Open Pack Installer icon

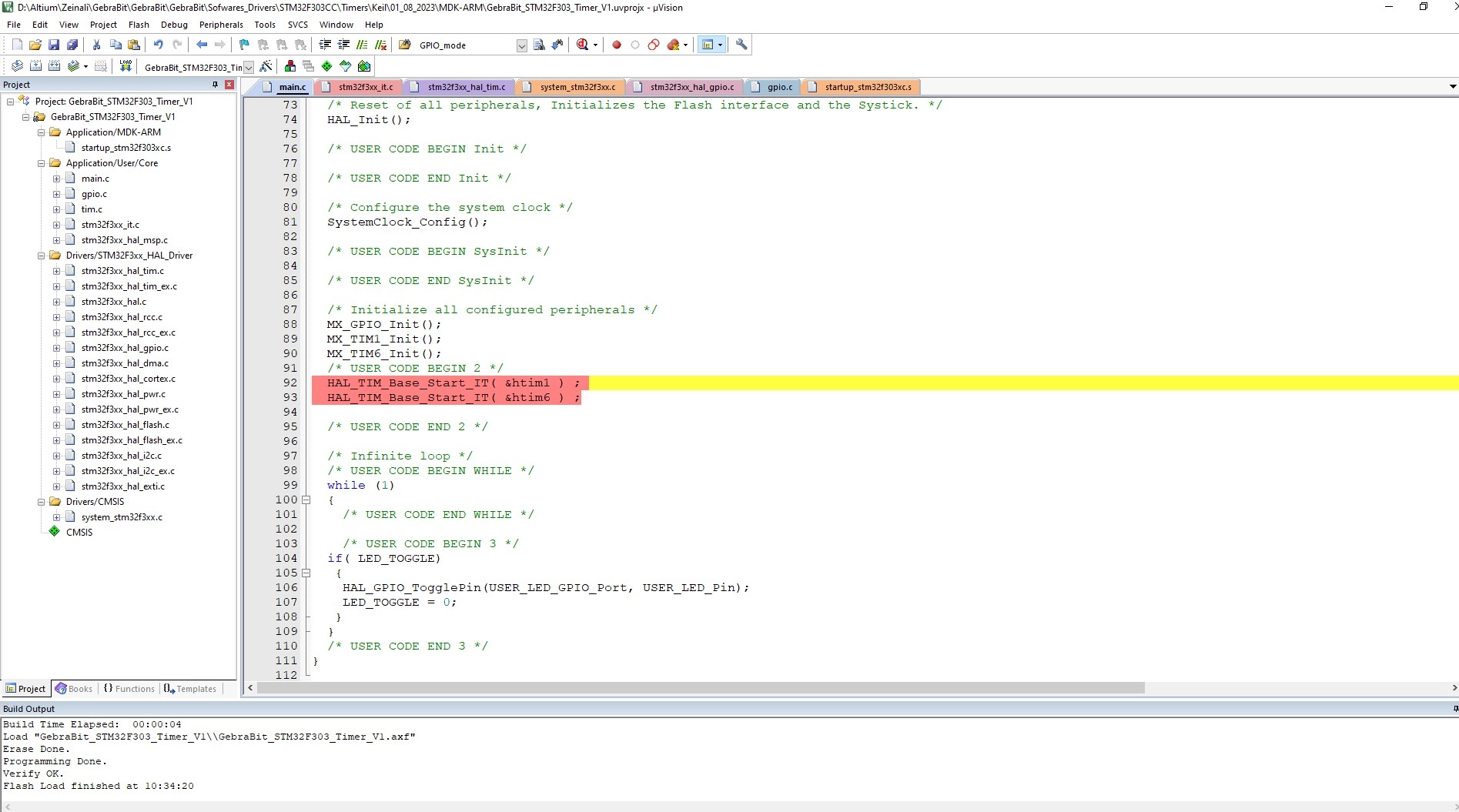pos(364,66)
